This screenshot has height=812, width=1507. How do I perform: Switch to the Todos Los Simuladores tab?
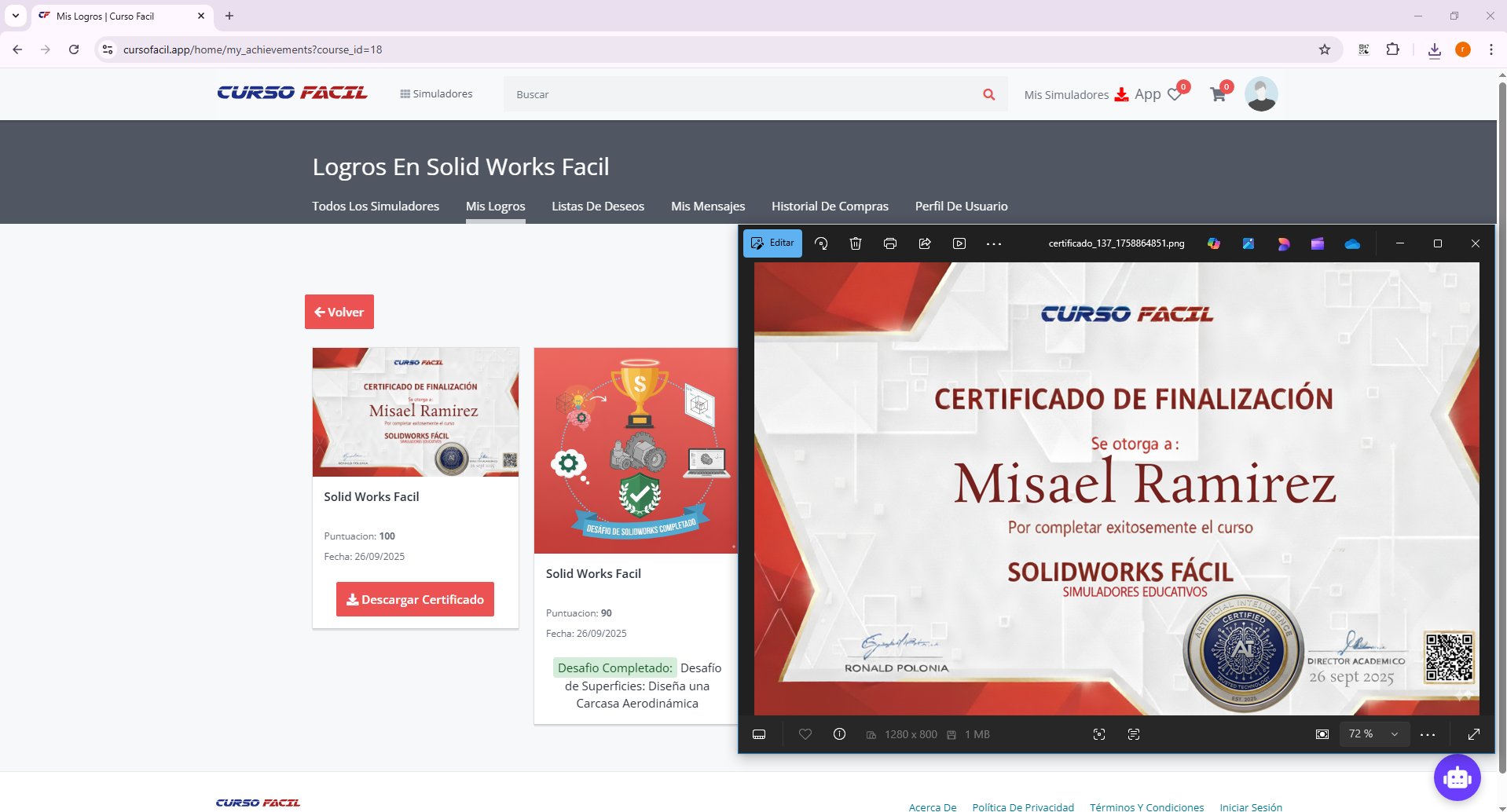click(x=376, y=206)
